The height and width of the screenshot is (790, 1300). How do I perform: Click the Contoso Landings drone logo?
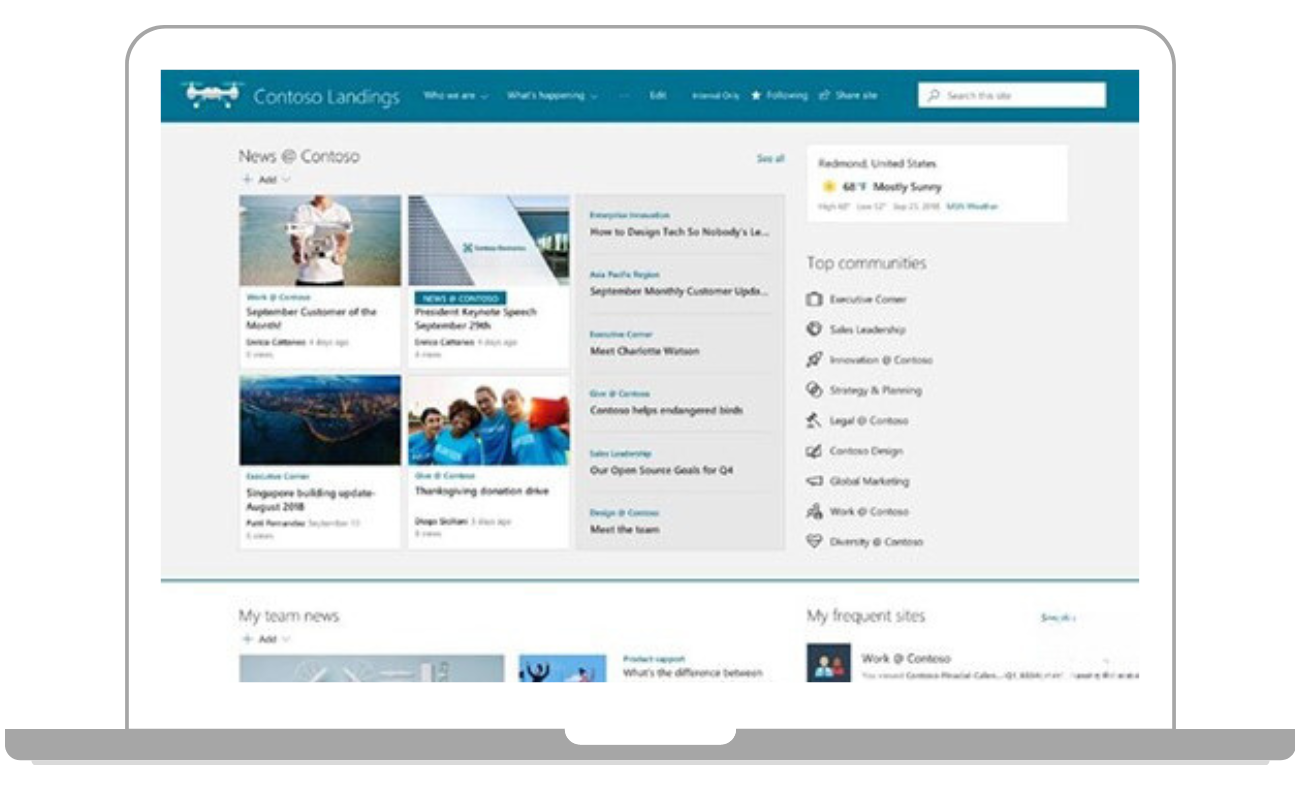211,93
